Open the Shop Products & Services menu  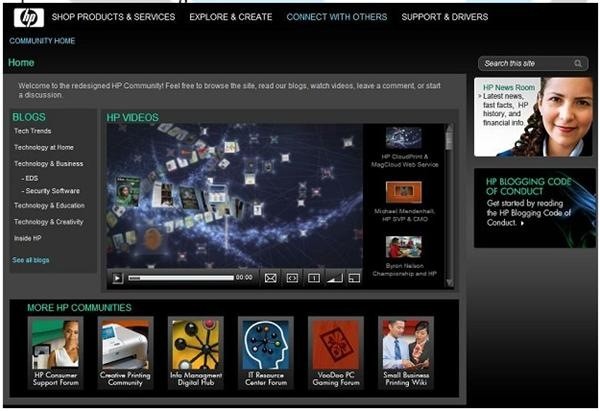113,17
